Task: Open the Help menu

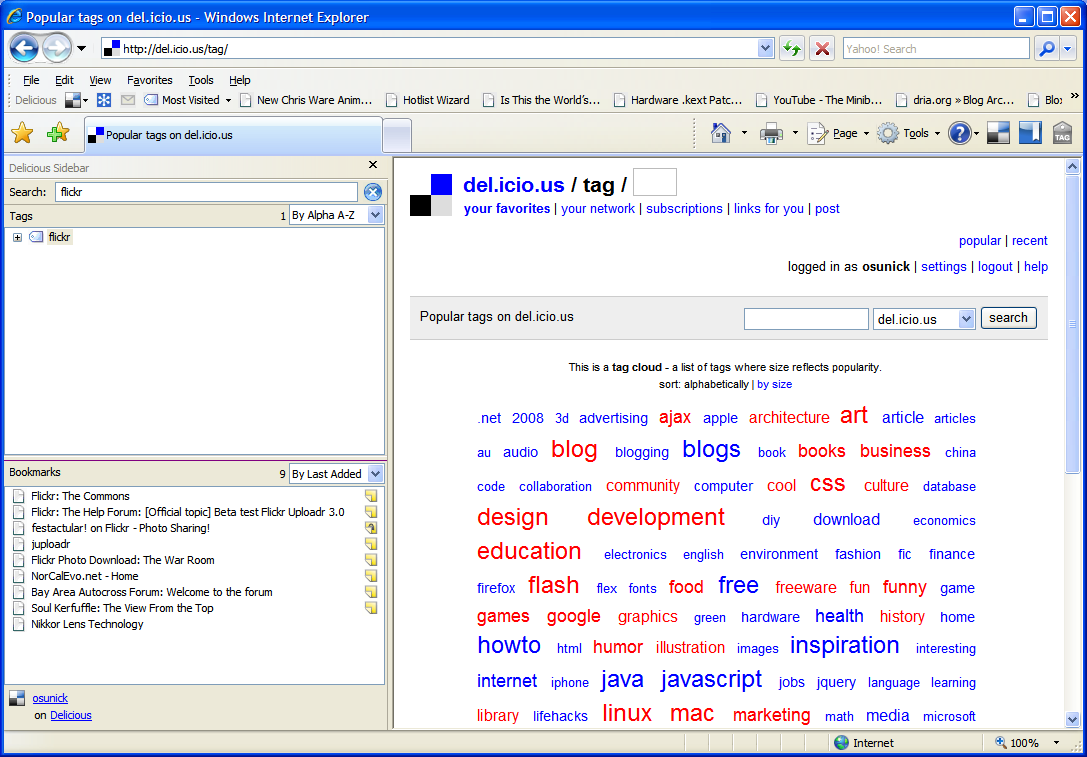Action: (240, 80)
